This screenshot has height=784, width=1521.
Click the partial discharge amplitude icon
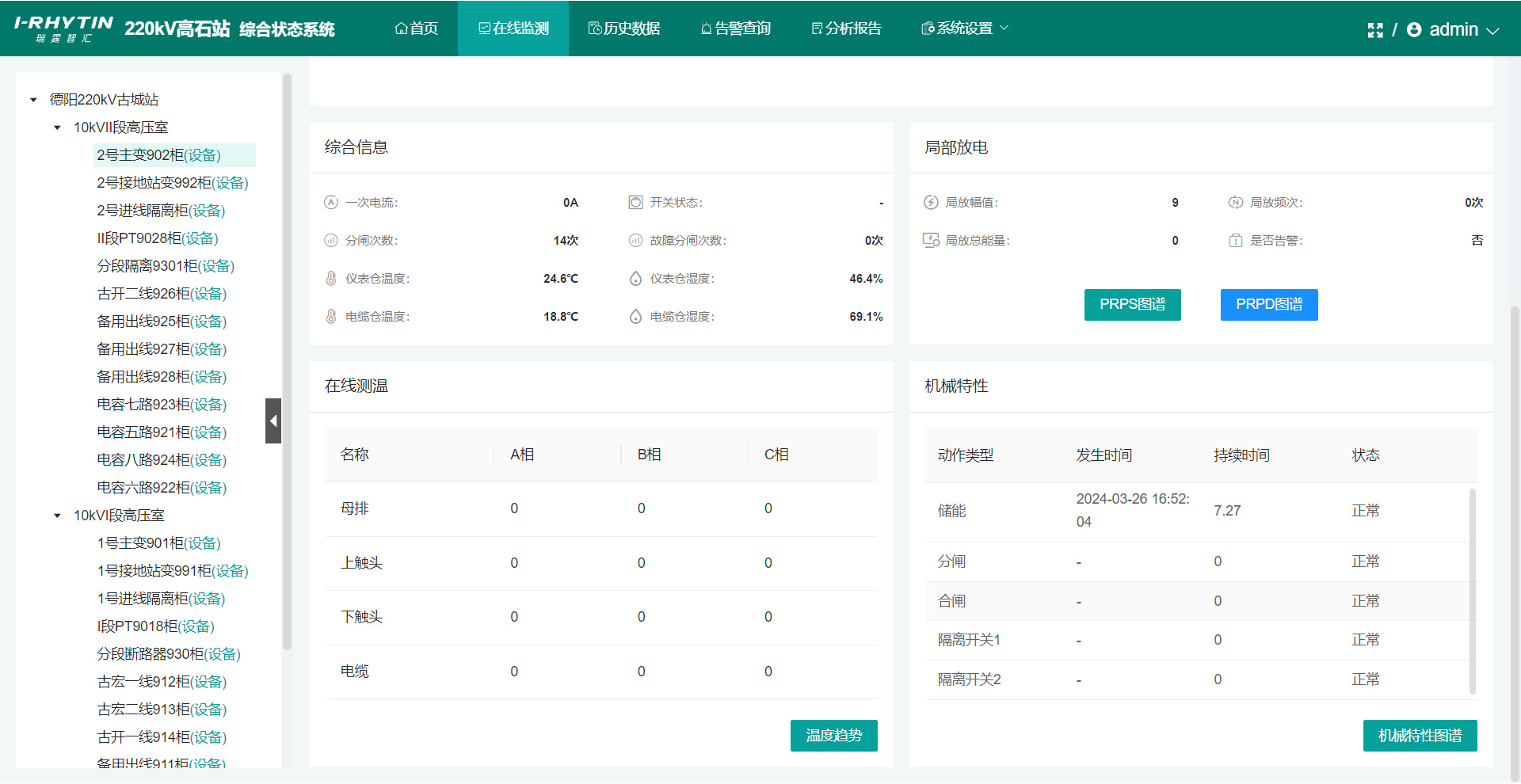(x=931, y=203)
